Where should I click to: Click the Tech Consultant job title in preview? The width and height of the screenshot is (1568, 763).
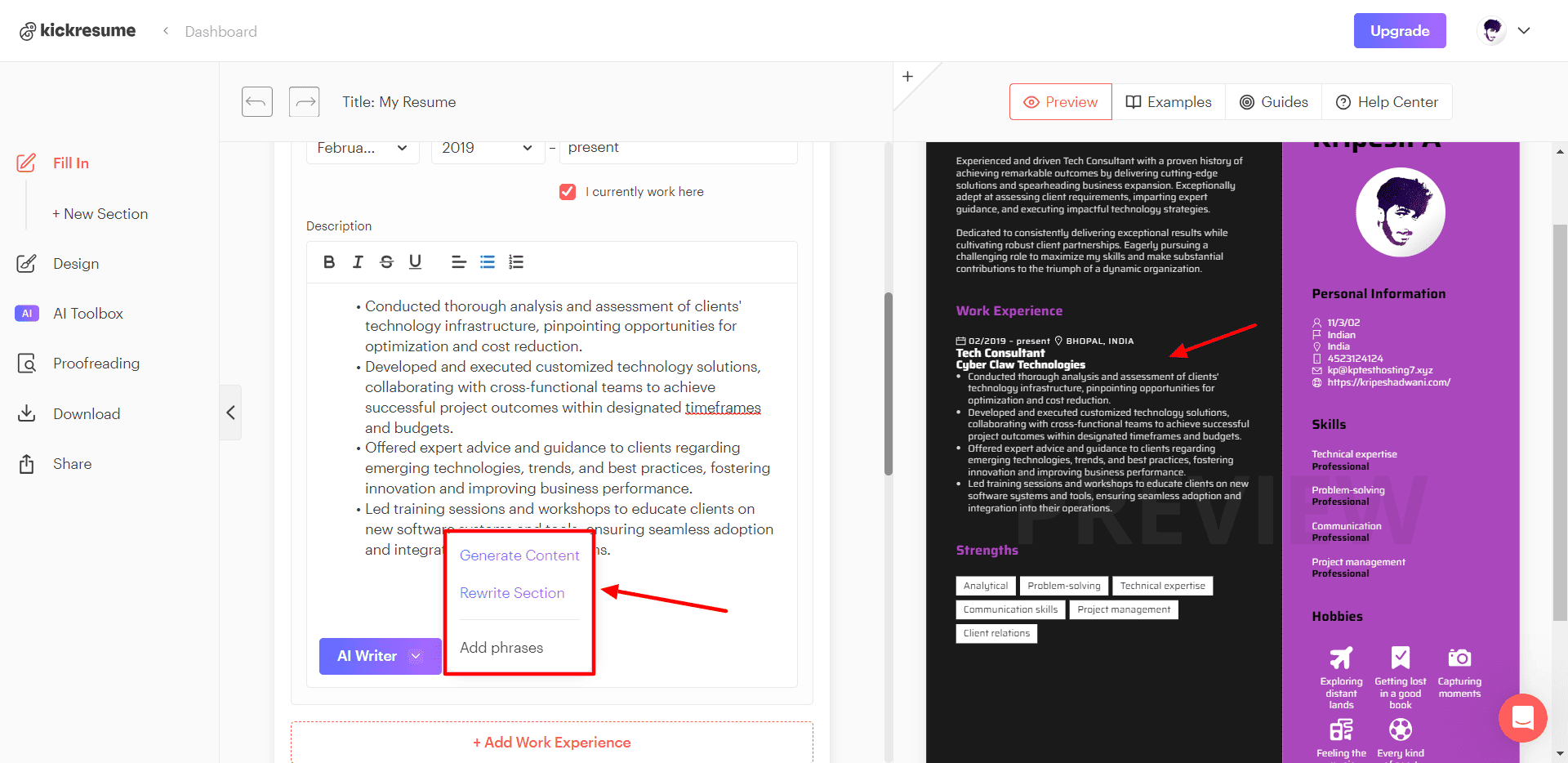(x=1000, y=353)
